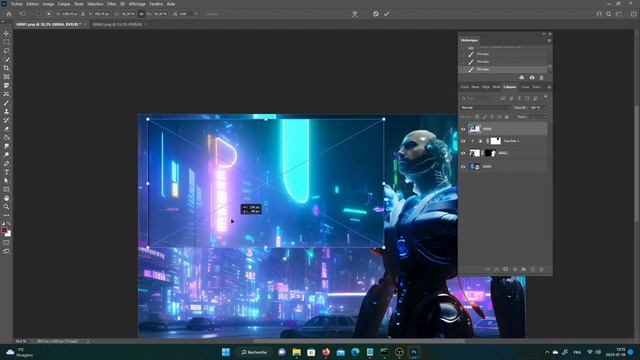The image size is (640, 360).
Task: Select the Courbes 1 mask thumbnail
Action: [496, 141]
